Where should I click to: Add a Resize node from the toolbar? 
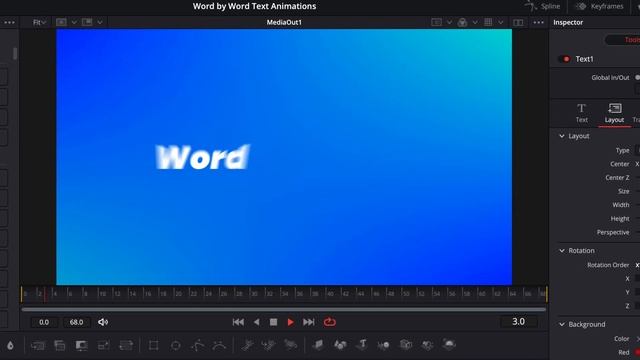[x=104, y=345]
